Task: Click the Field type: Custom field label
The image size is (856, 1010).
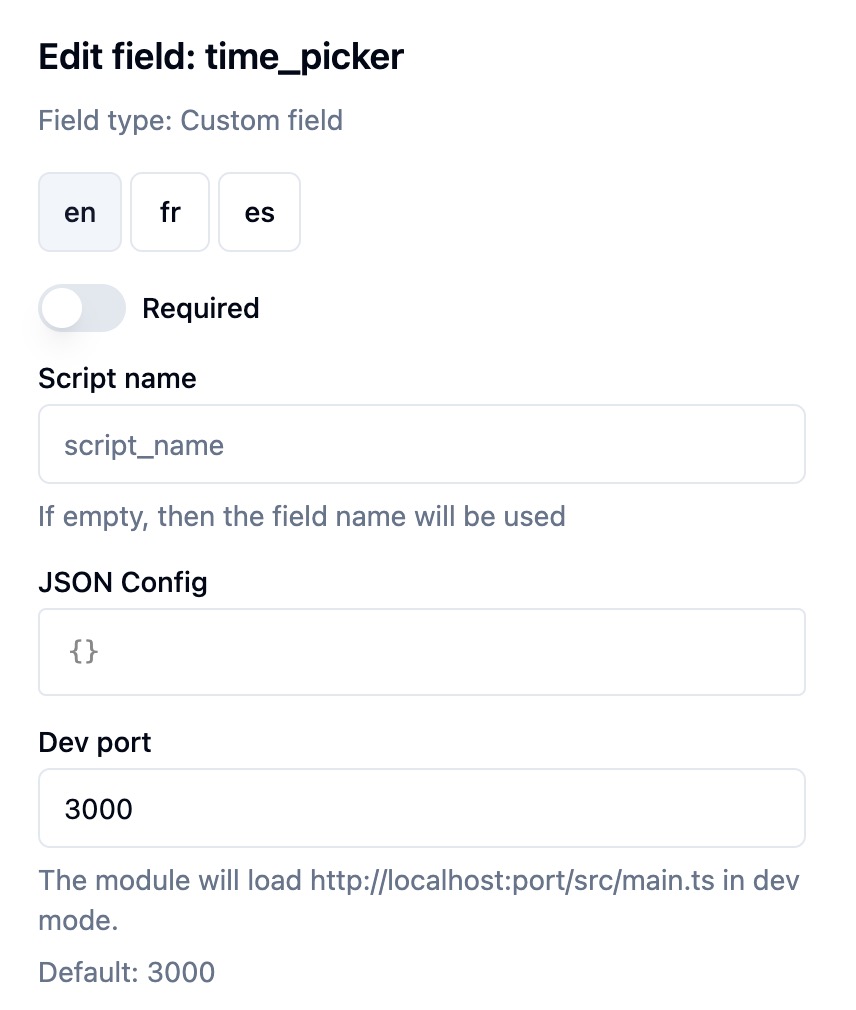Action: coord(190,120)
